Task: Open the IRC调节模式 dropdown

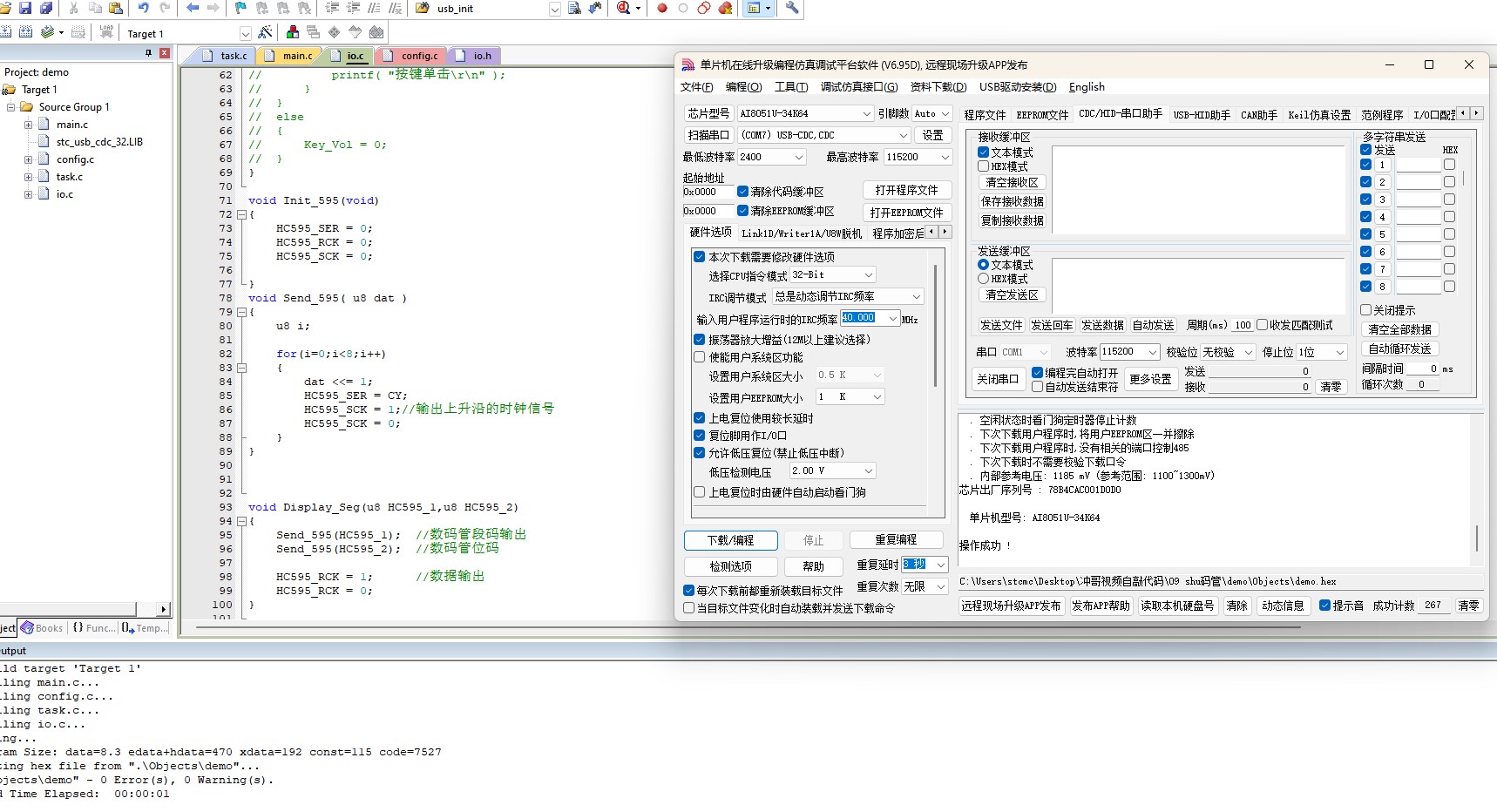Action: [916, 297]
